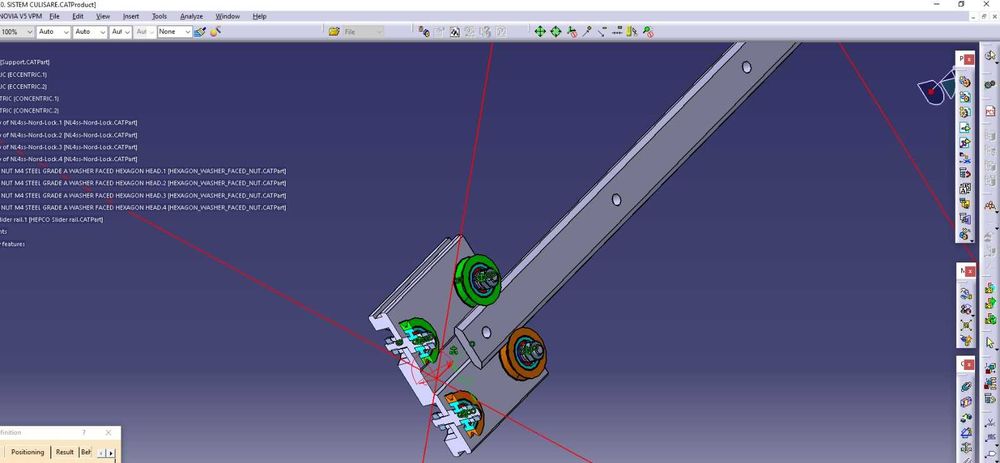Click the Graph Tree Reordering icon

[x=965, y=172]
